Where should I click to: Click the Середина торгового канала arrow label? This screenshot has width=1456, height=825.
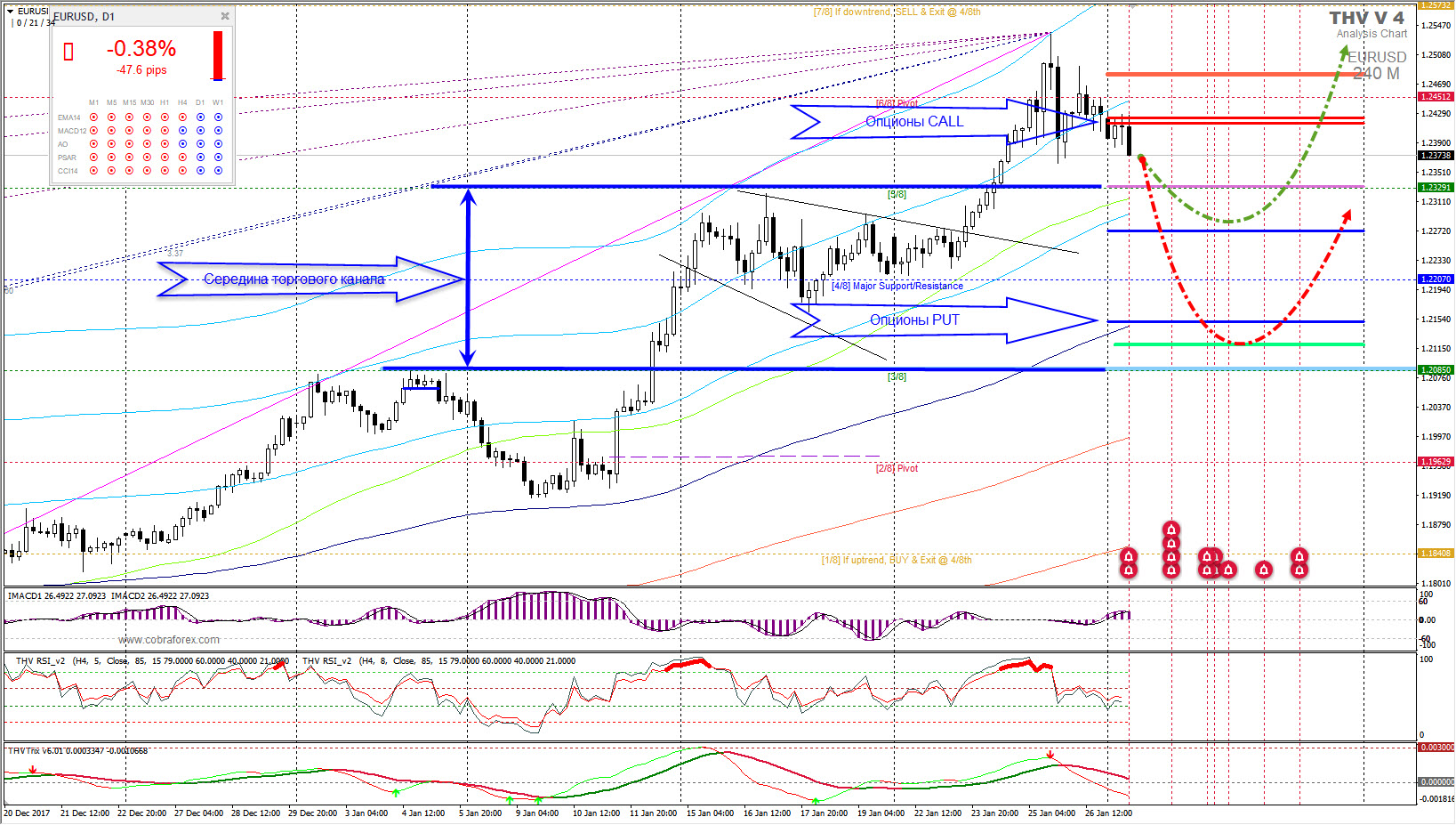click(294, 279)
